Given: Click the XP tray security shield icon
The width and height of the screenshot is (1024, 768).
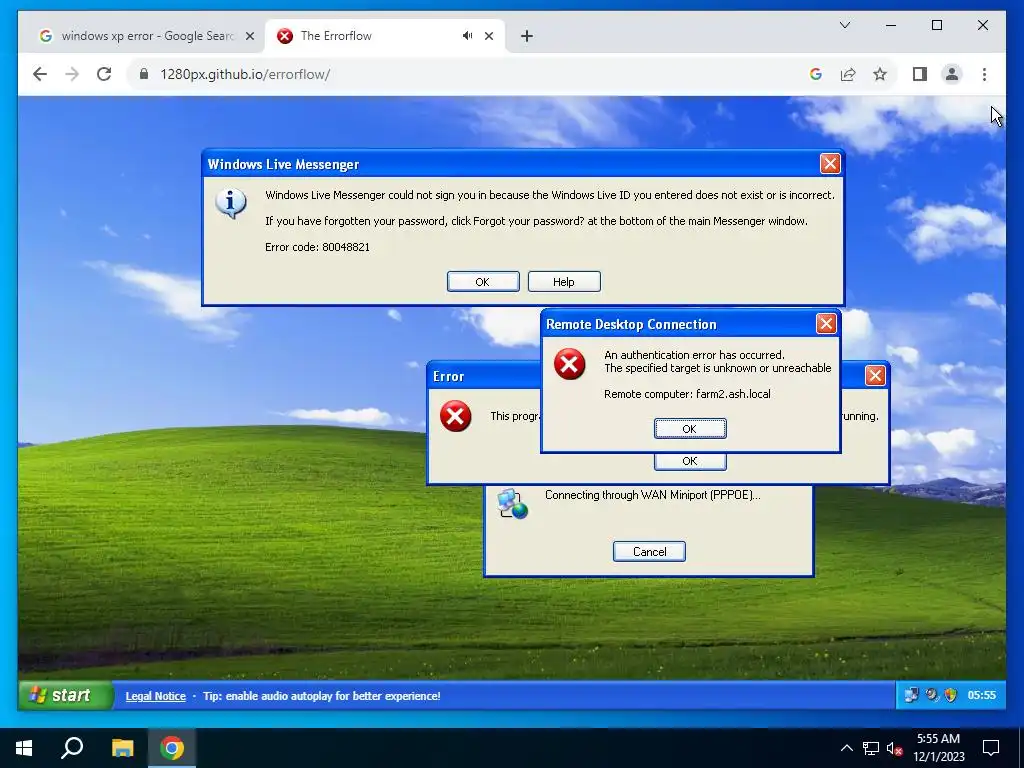Looking at the screenshot, I should pyautogui.click(x=950, y=695).
